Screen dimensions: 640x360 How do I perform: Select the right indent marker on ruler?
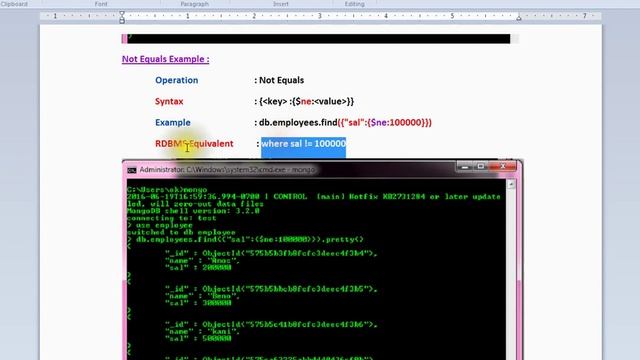pos(518,18)
